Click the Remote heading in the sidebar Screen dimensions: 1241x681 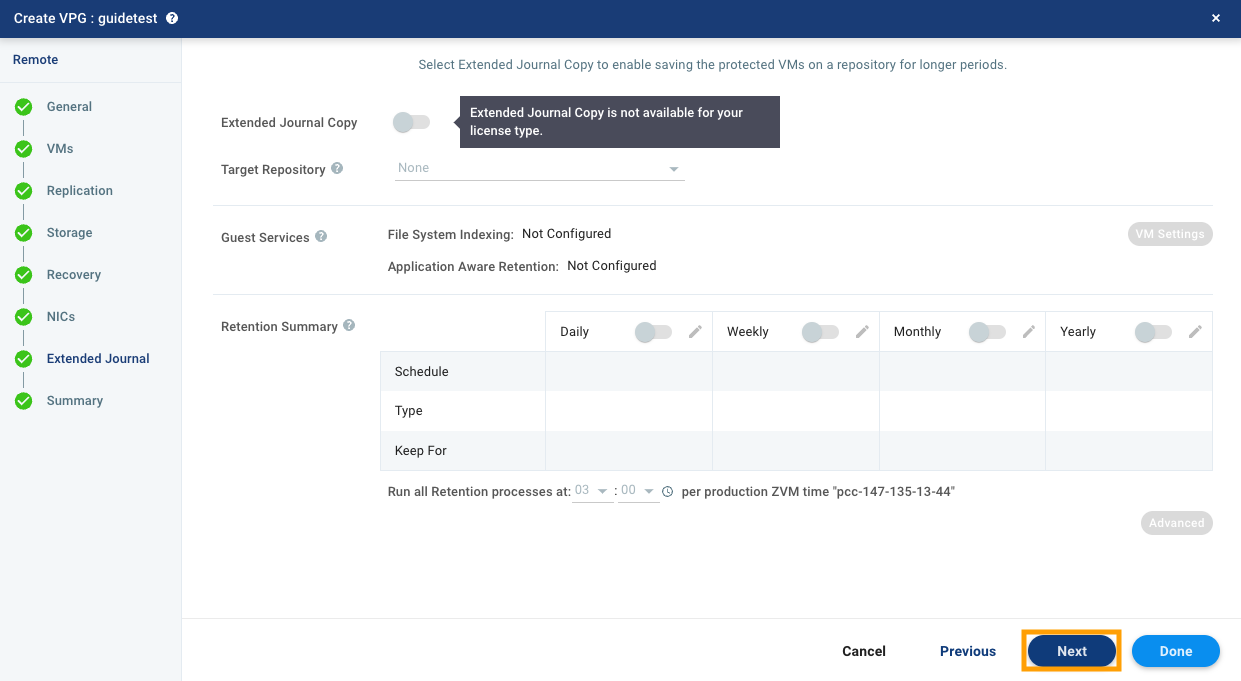coord(36,60)
